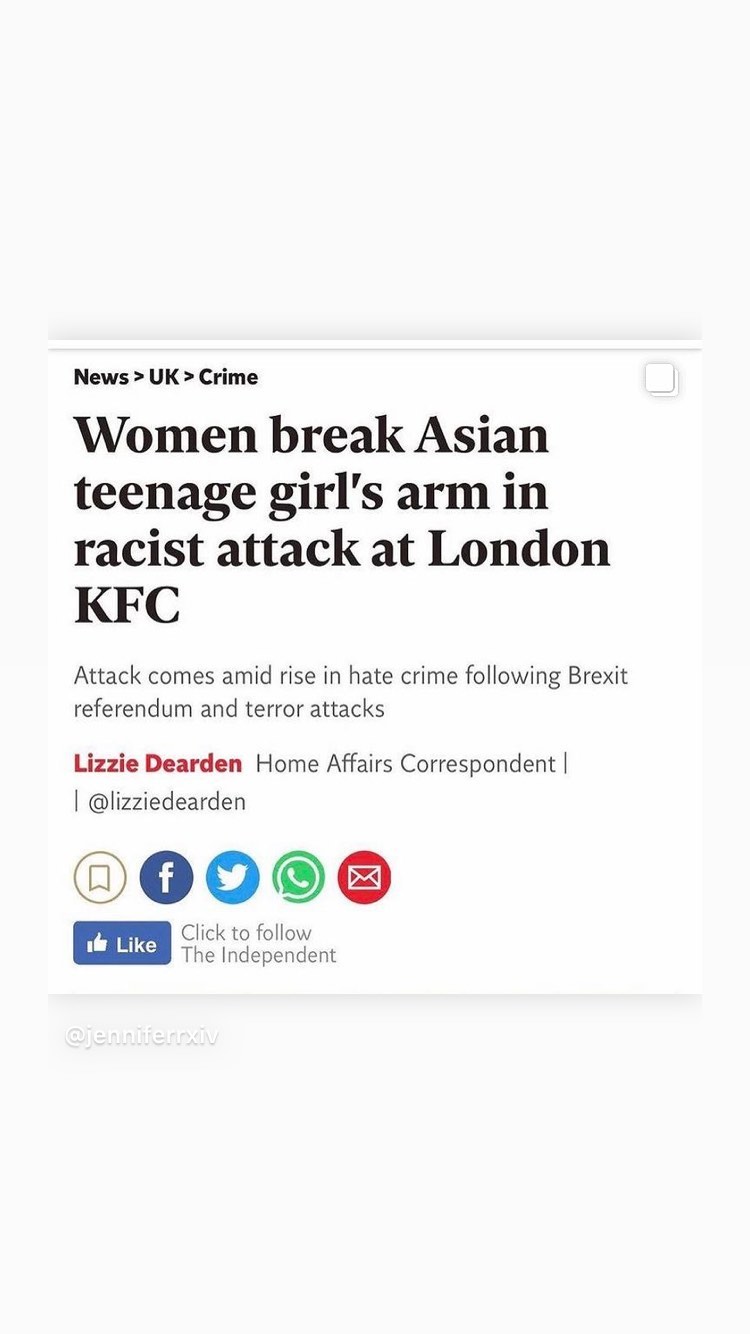750x1334 pixels.
Task: Go to the UK breadcrumb section
Action: pos(164,377)
